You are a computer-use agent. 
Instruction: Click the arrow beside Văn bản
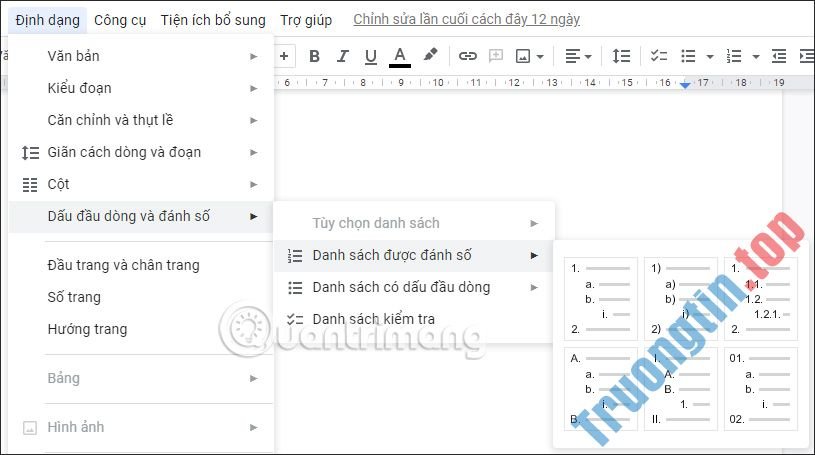[254, 56]
